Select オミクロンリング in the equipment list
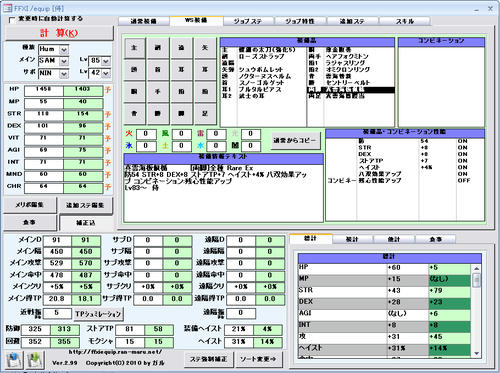This screenshot has height=373, width=500. (x=348, y=70)
